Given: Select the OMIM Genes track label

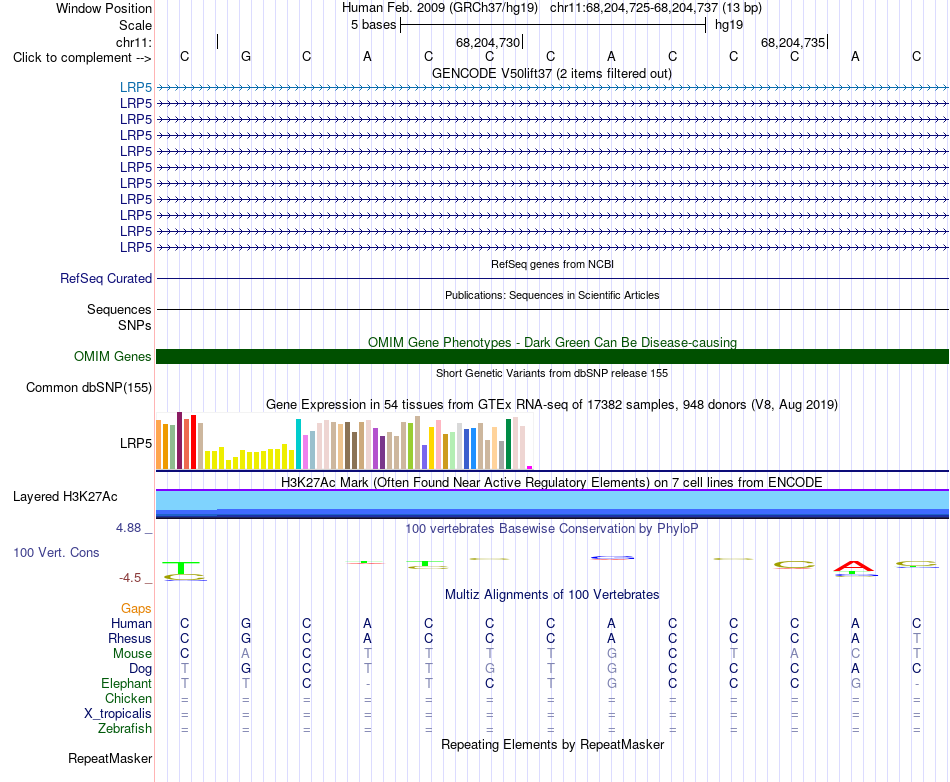Looking at the screenshot, I should pyautogui.click(x=112, y=356).
